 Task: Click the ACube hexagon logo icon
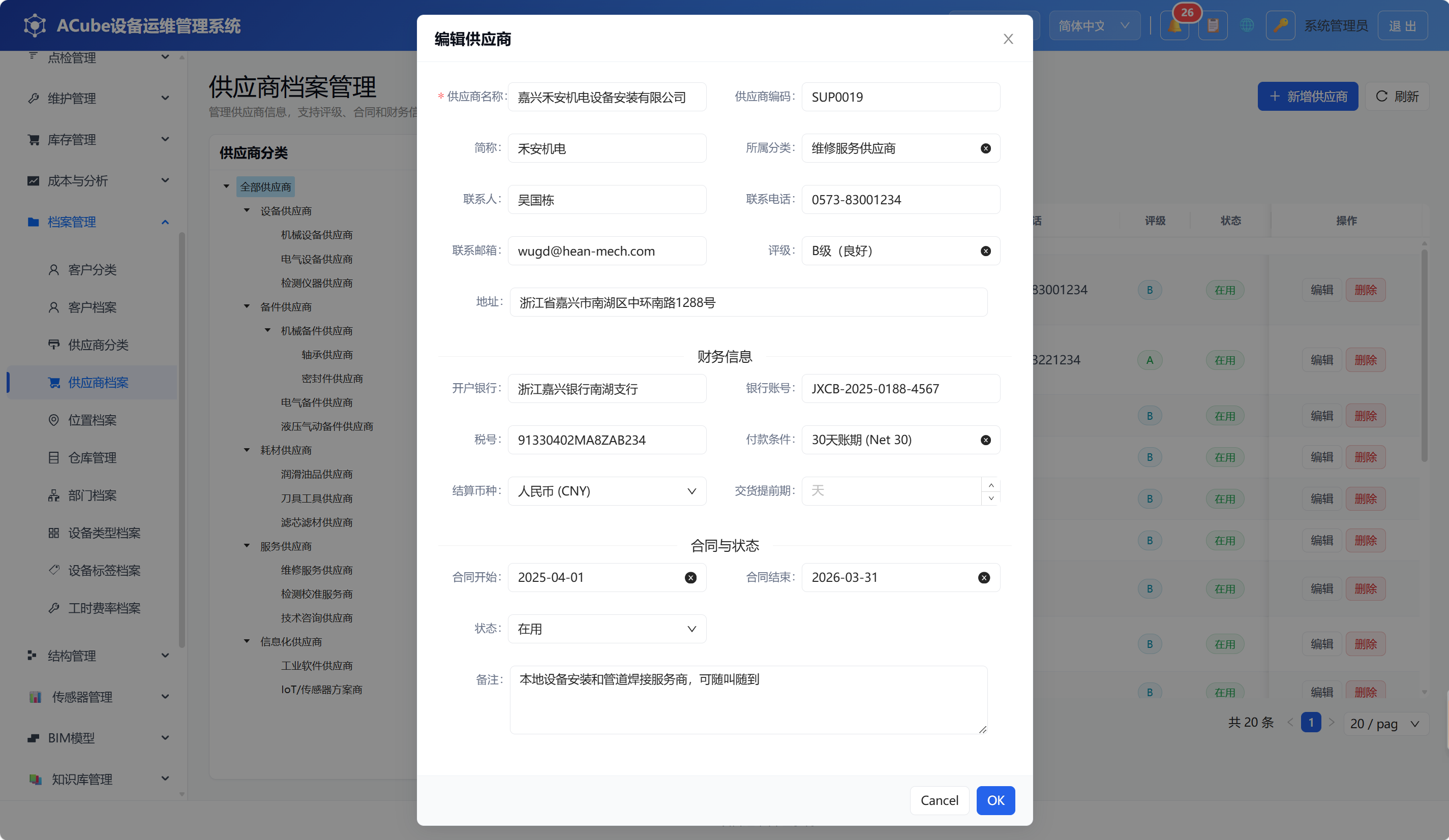coord(35,25)
